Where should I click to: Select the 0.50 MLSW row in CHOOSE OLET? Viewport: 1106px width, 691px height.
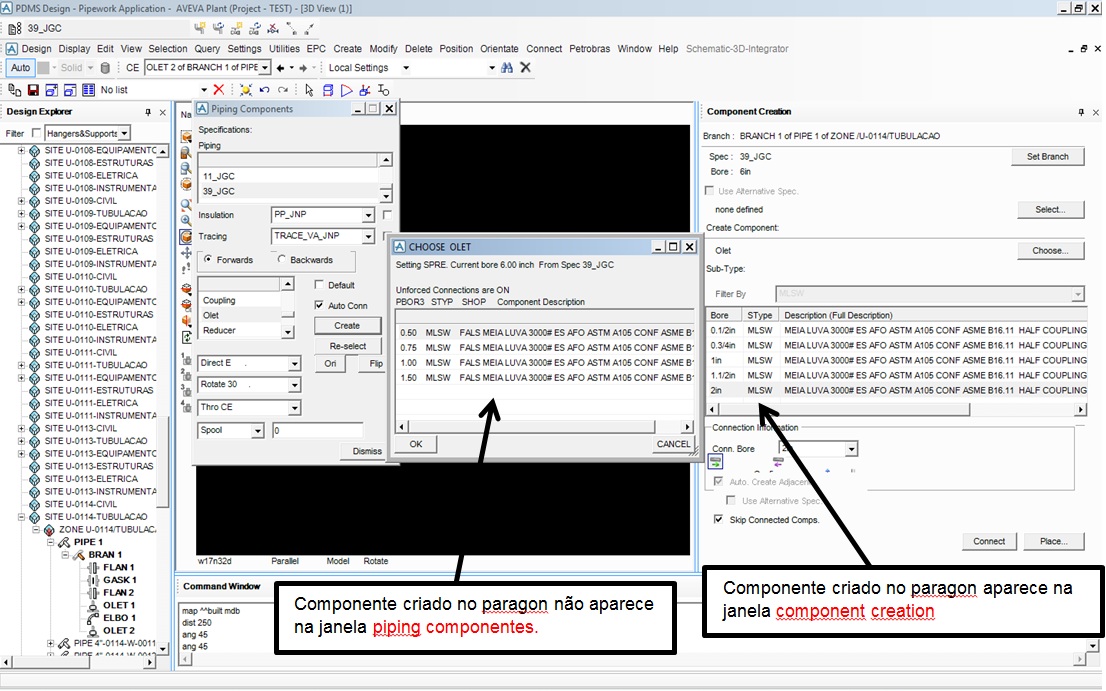click(545, 332)
